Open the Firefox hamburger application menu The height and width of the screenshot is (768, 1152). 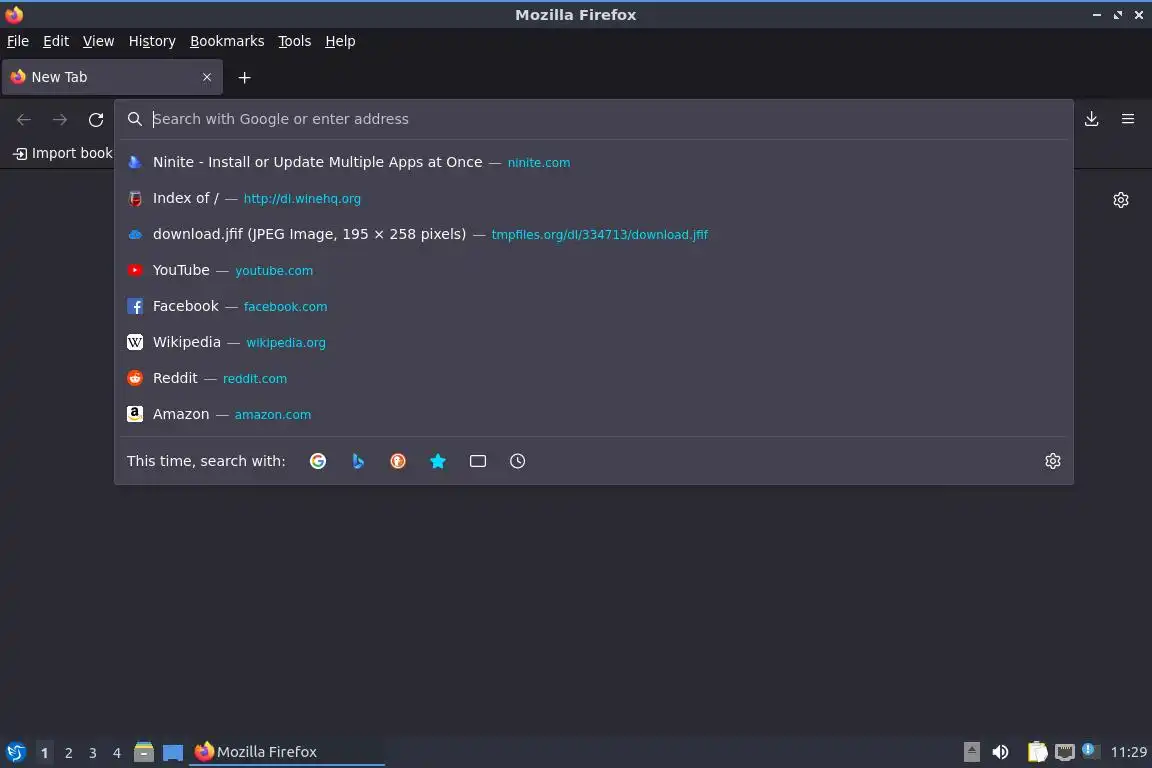click(x=1128, y=119)
